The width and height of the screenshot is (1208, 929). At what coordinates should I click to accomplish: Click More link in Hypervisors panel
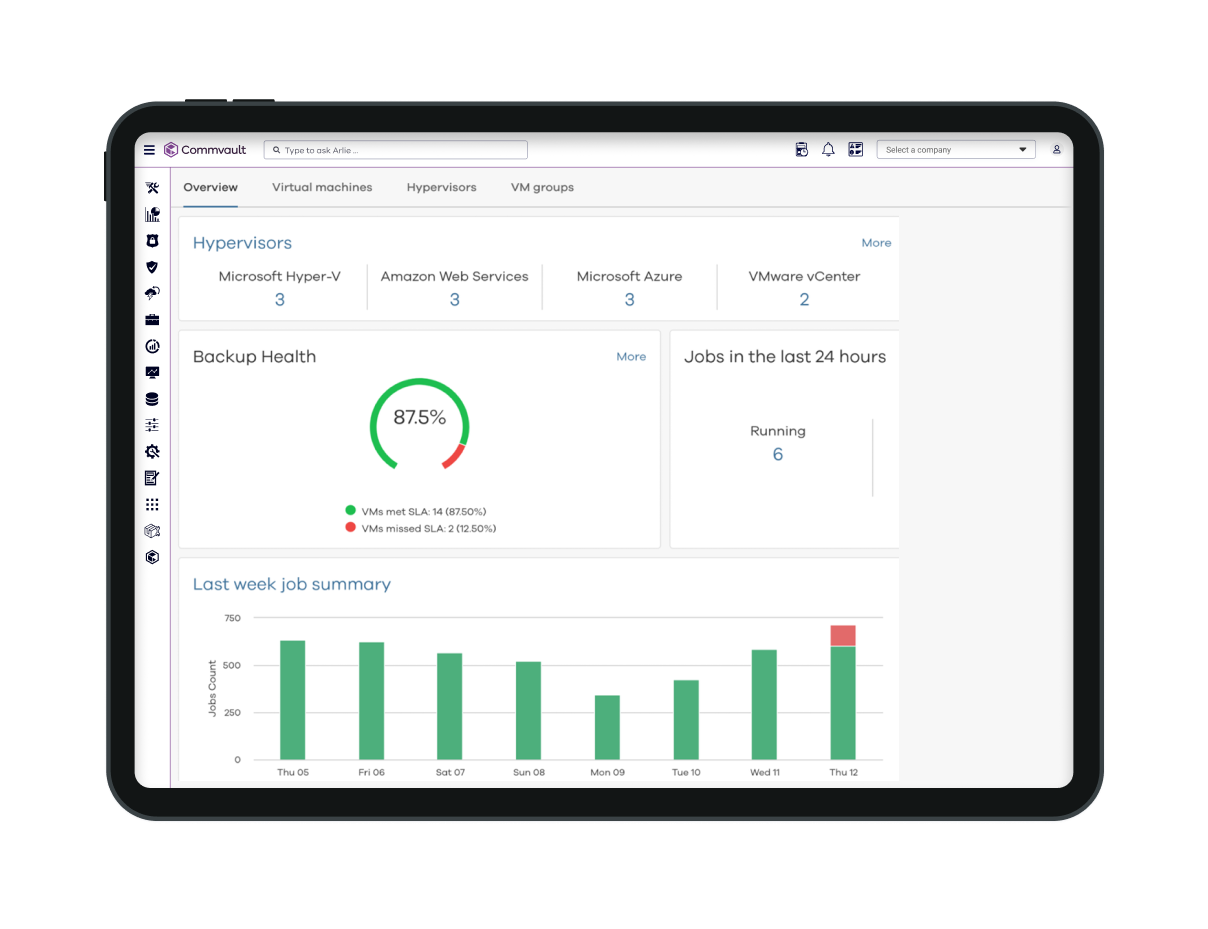[876, 243]
